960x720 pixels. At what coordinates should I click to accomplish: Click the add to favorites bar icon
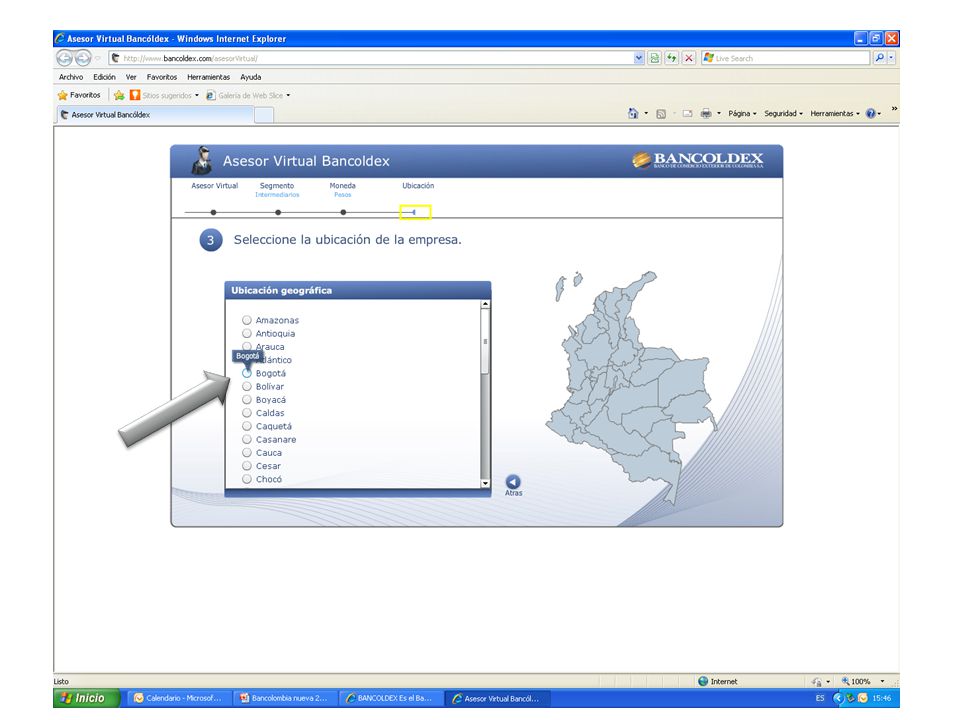(x=119, y=96)
